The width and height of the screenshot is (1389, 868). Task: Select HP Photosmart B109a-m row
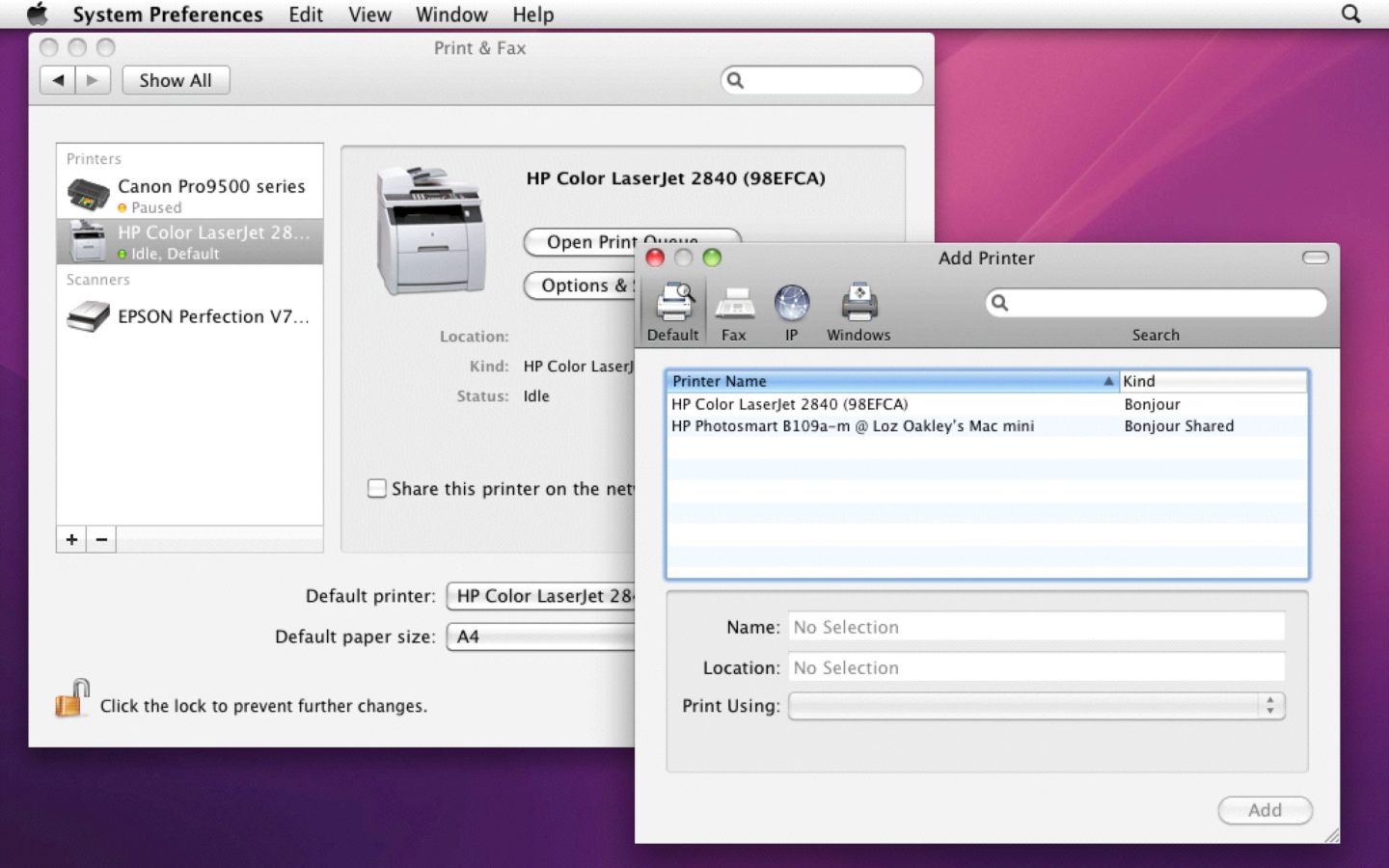coord(987,426)
